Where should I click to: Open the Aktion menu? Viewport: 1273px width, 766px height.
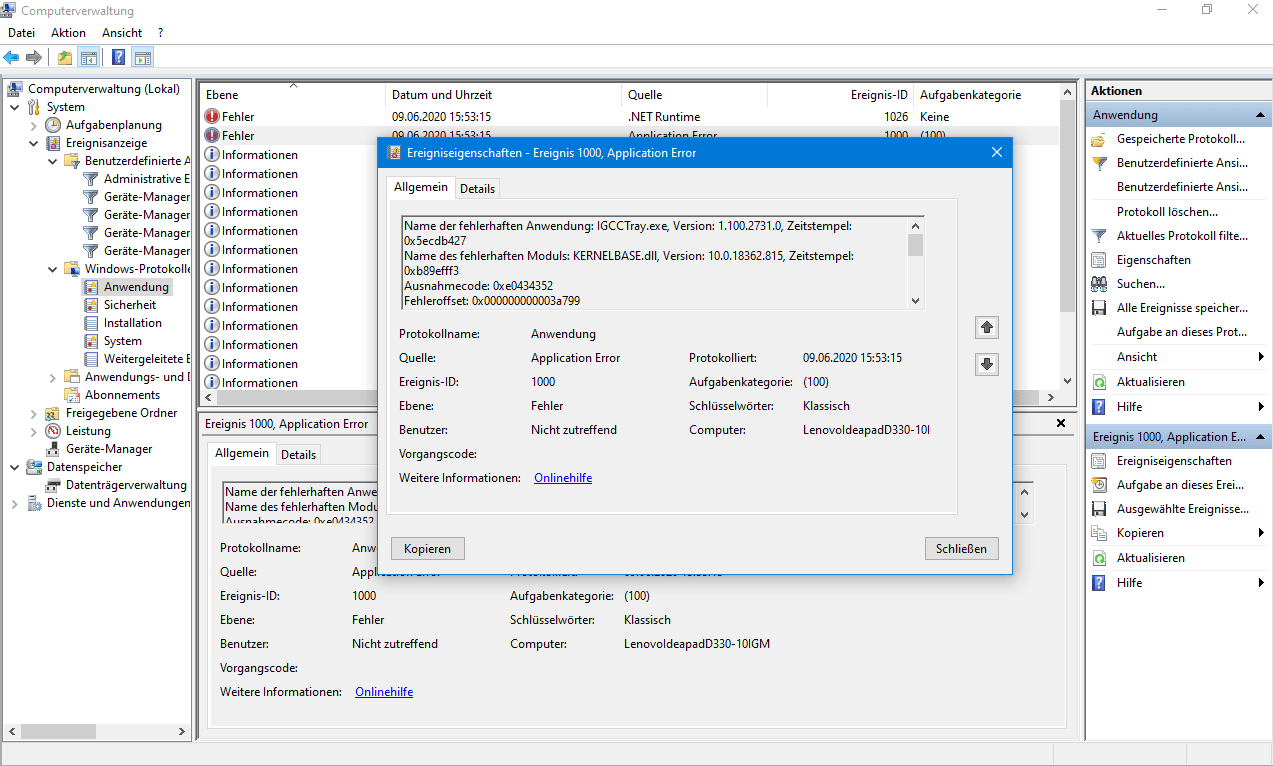pyautogui.click(x=68, y=33)
